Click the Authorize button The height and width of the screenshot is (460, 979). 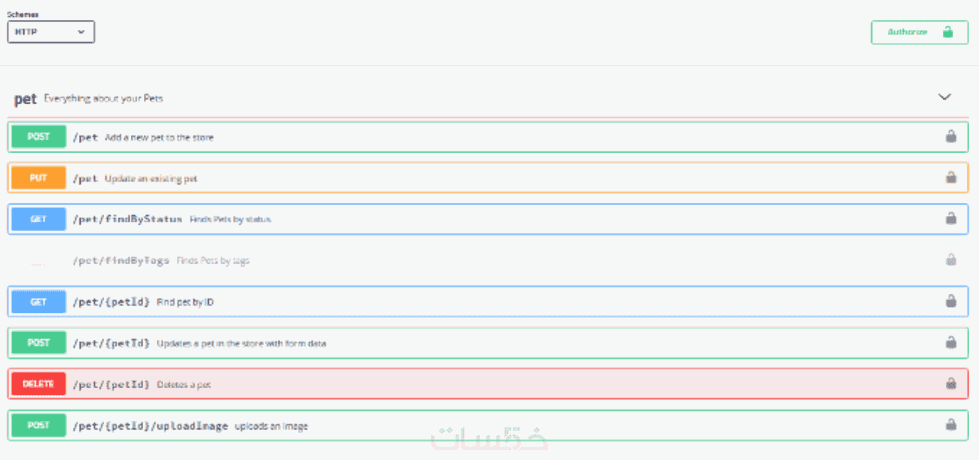(x=920, y=32)
